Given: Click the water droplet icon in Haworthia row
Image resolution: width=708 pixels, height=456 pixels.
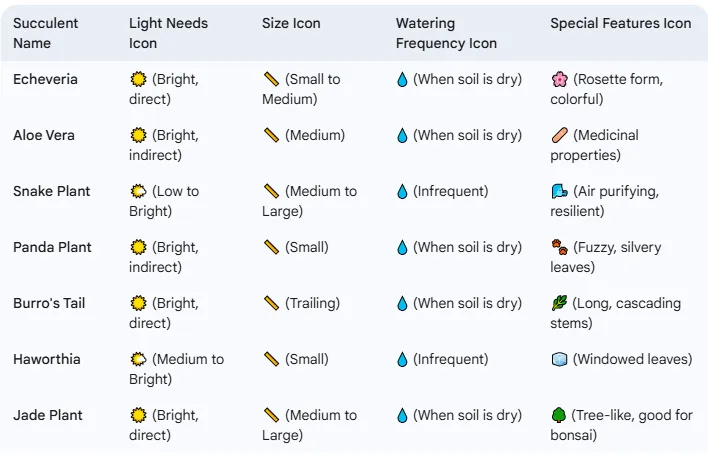Looking at the screenshot, I should pos(402,359).
